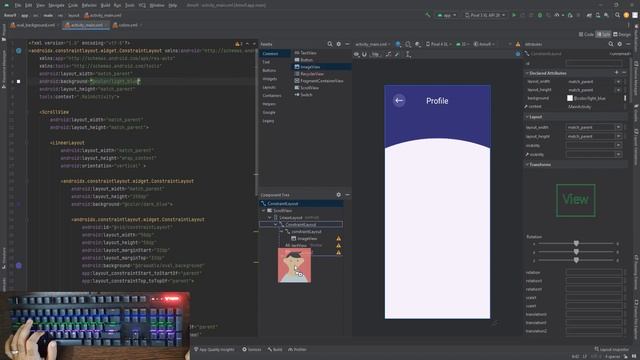Viewport: 640px width, 360px height.
Task: Open the theme dropdown in design toolbar
Action: (484, 44)
